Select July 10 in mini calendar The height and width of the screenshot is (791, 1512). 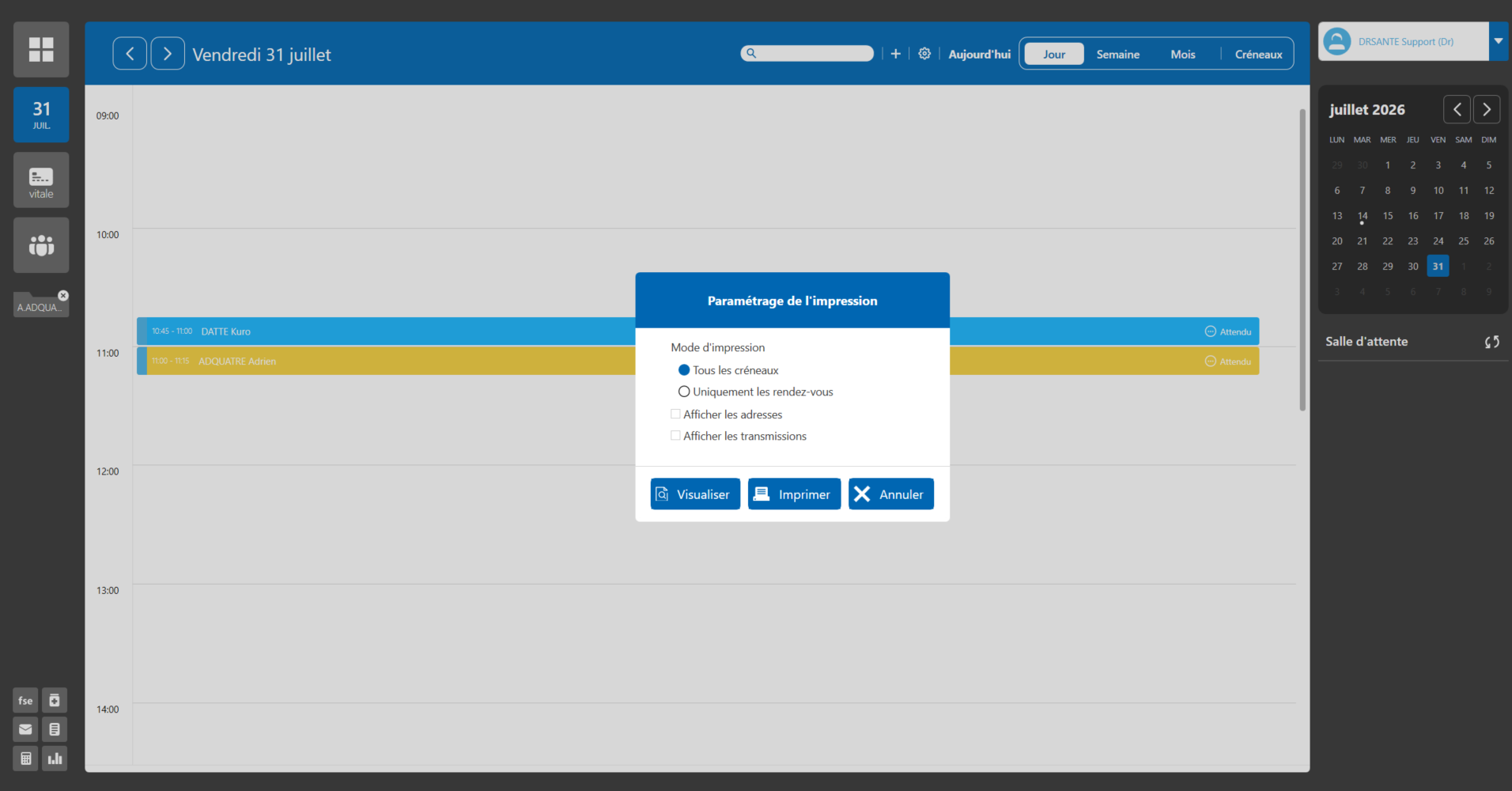click(1438, 191)
